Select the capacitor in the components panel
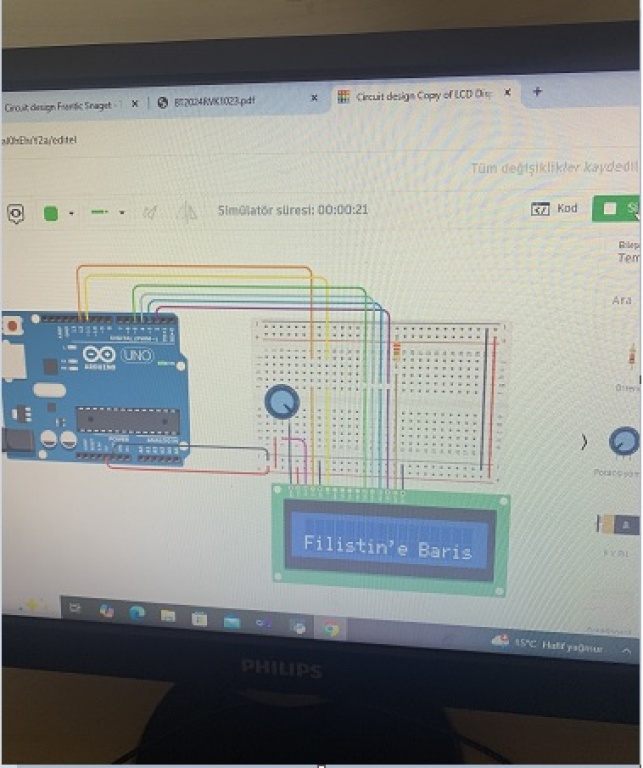Screen dimensions: 643x768 [619, 524]
